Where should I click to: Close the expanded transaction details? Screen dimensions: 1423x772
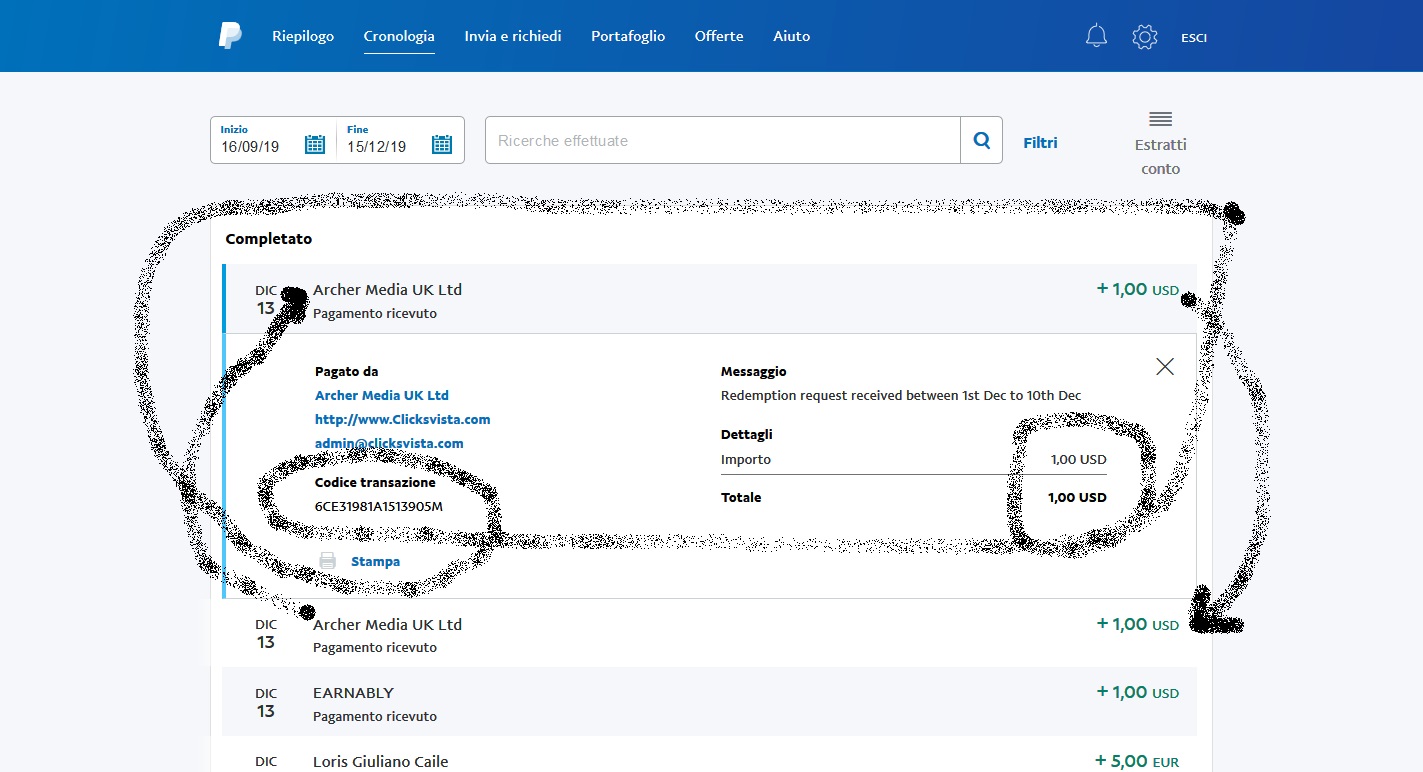pos(1164,366)
